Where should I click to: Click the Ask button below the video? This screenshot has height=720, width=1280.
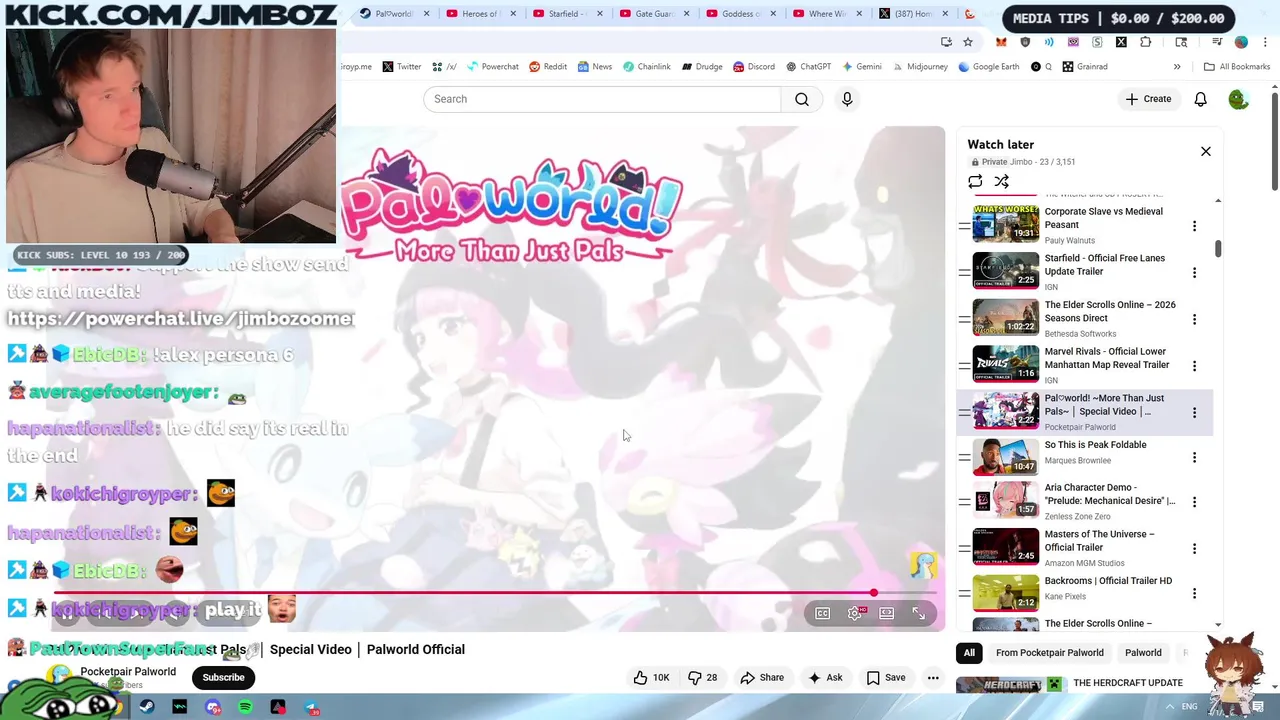coord(825,678)
